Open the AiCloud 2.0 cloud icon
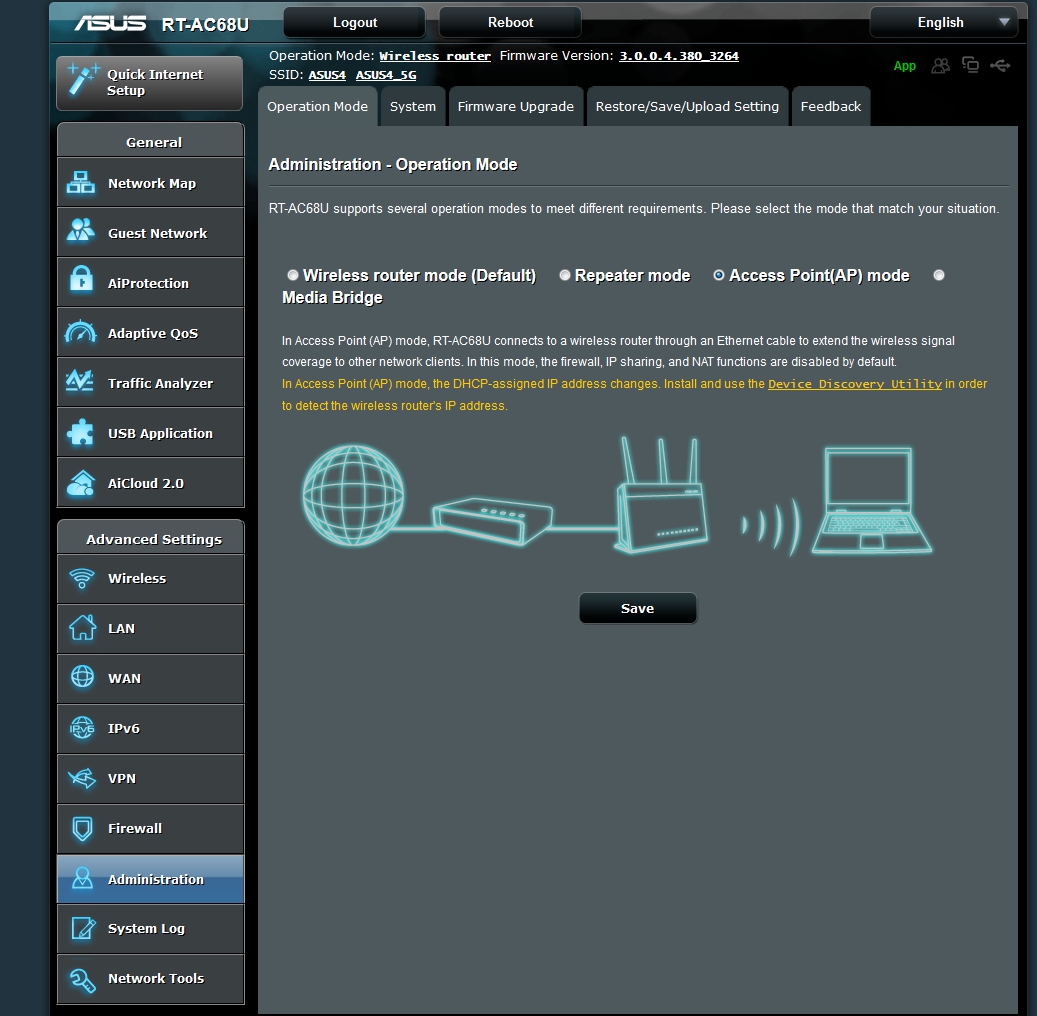Image resolution: width=1037 pixels, height=1016 pixels. [x=81, y=483]
